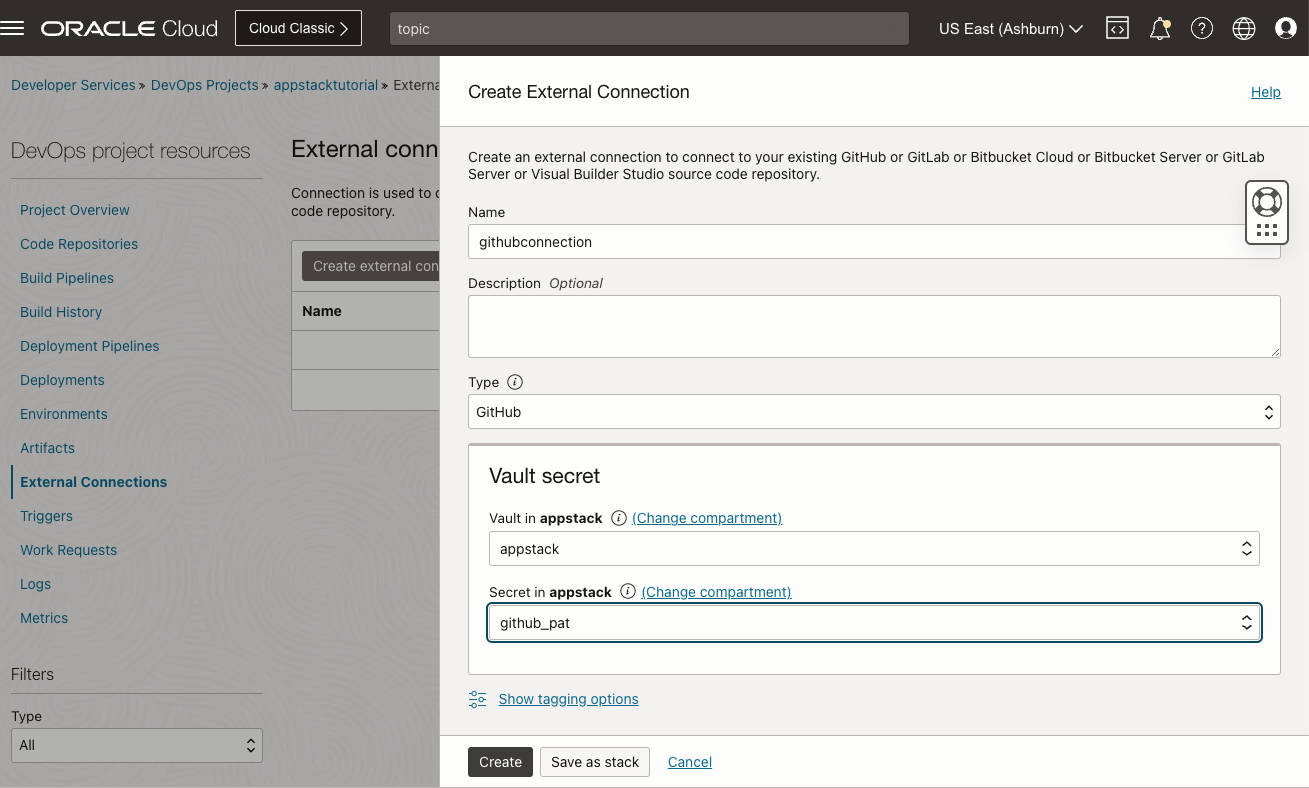This screenshot has width=1309, height=788.
Task: Open Triggers
Action: click(x=46, y=516)
